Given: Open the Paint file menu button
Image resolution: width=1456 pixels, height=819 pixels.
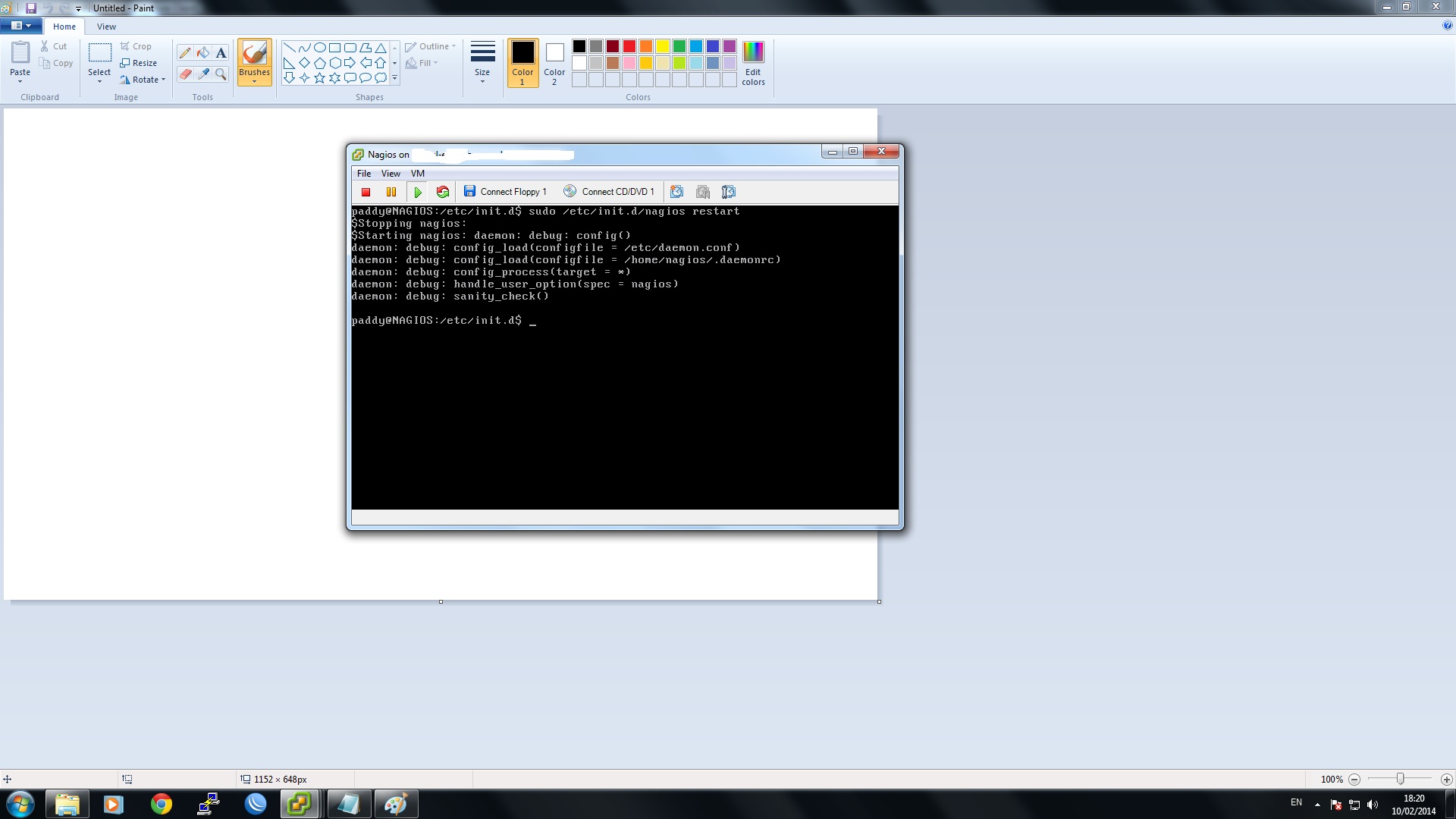Looking at the screenshot, I should pyautogui.click(x=20, y=26).
